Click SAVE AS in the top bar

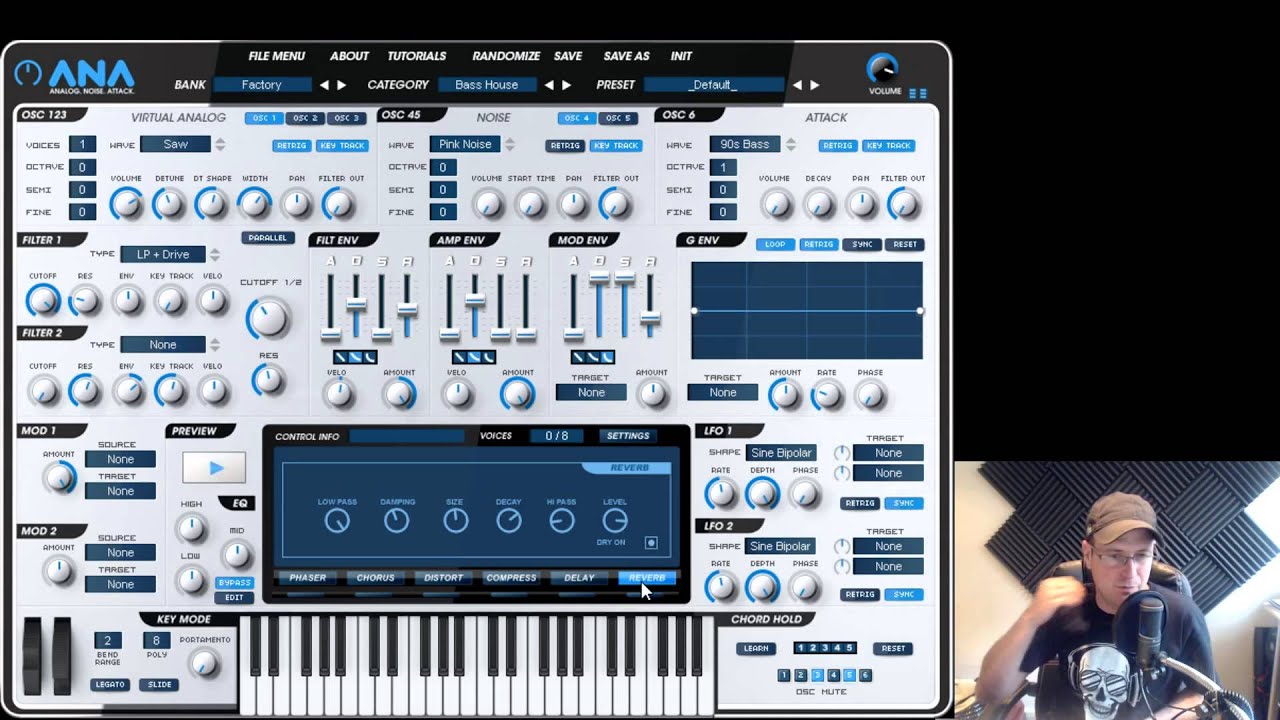(627, 56)
